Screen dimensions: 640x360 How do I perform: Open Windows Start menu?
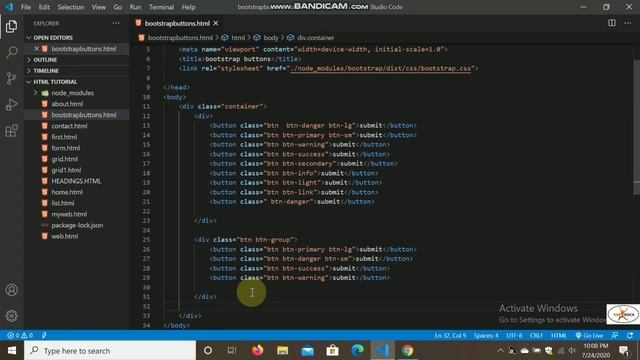coord(12,351)
